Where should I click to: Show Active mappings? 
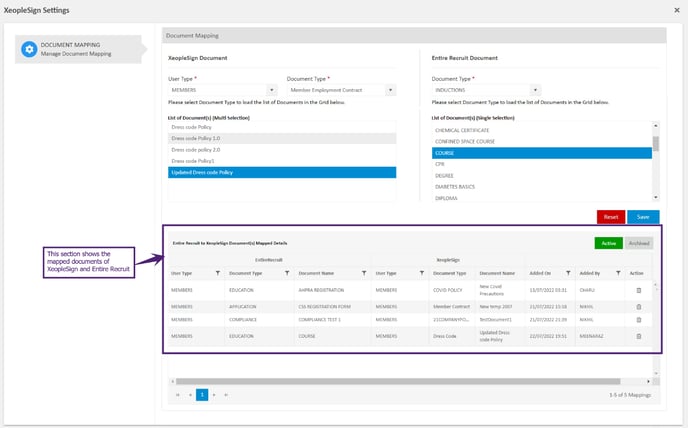tap(607, 243)
